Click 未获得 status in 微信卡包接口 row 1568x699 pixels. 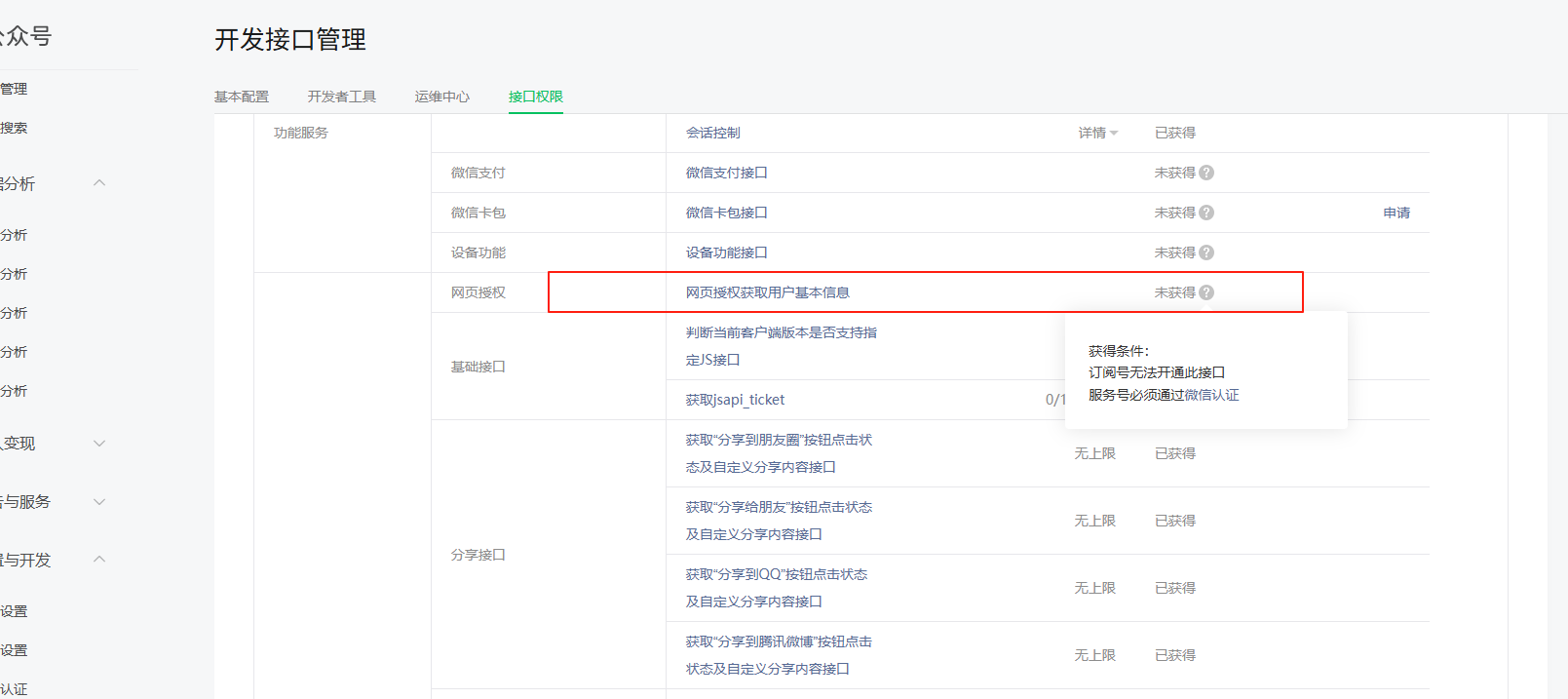pyautogui.click(x=1175, y=213)
